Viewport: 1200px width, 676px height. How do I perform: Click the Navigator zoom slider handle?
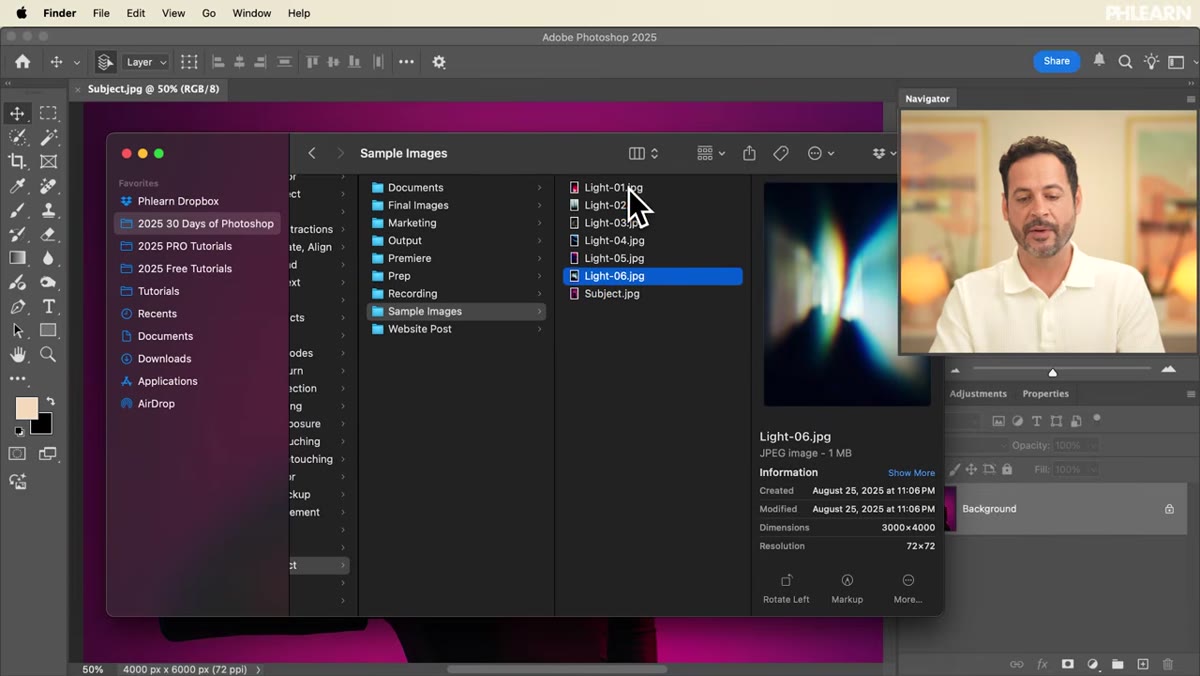pyautogui.click(x=1052, y=373)
